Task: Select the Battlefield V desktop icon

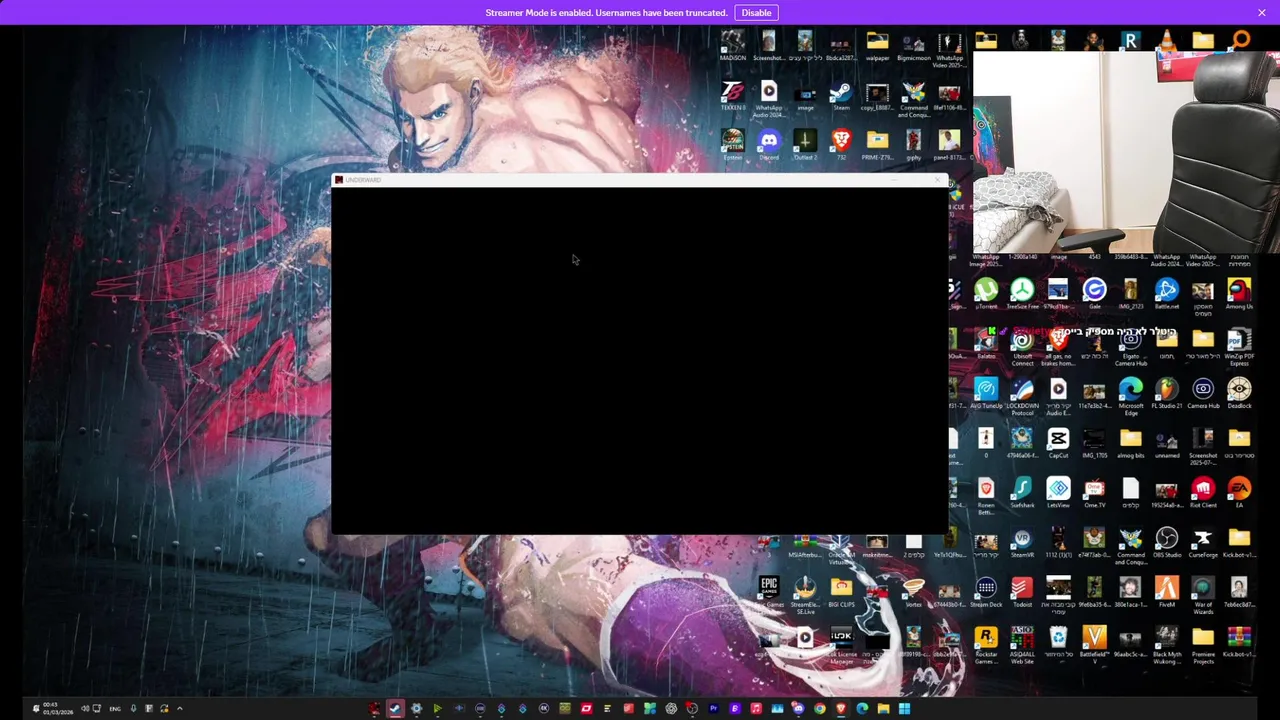Action: 1094,645
